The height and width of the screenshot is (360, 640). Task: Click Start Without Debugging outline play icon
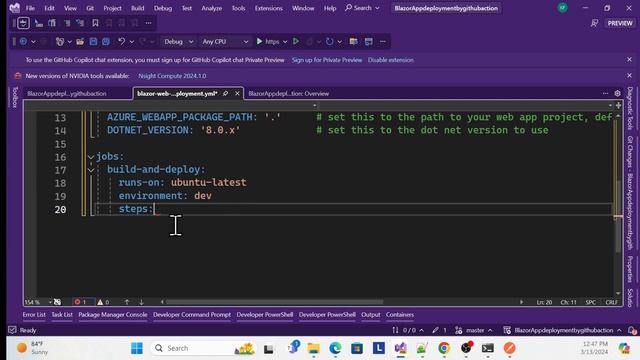tap(296, 41)
